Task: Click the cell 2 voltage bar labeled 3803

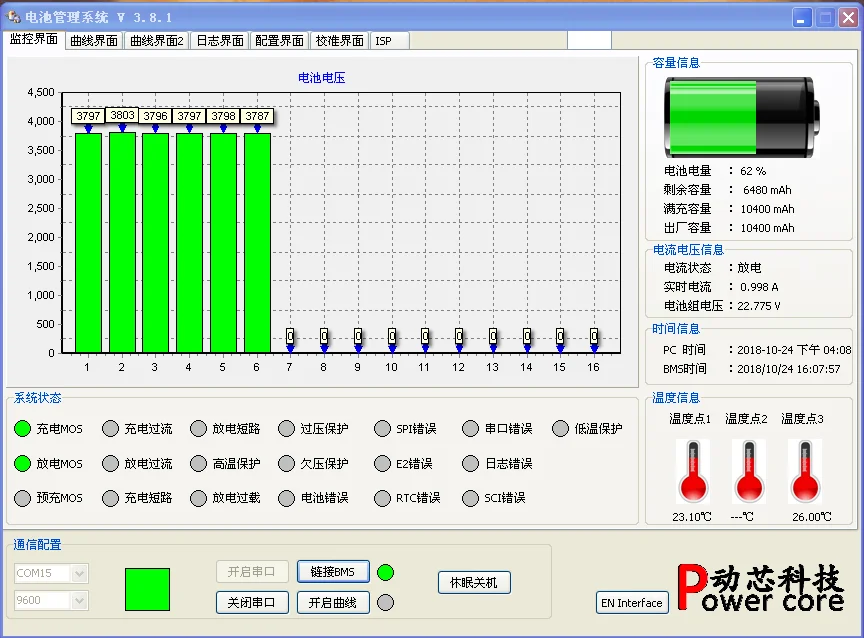Action: point(122,242)
